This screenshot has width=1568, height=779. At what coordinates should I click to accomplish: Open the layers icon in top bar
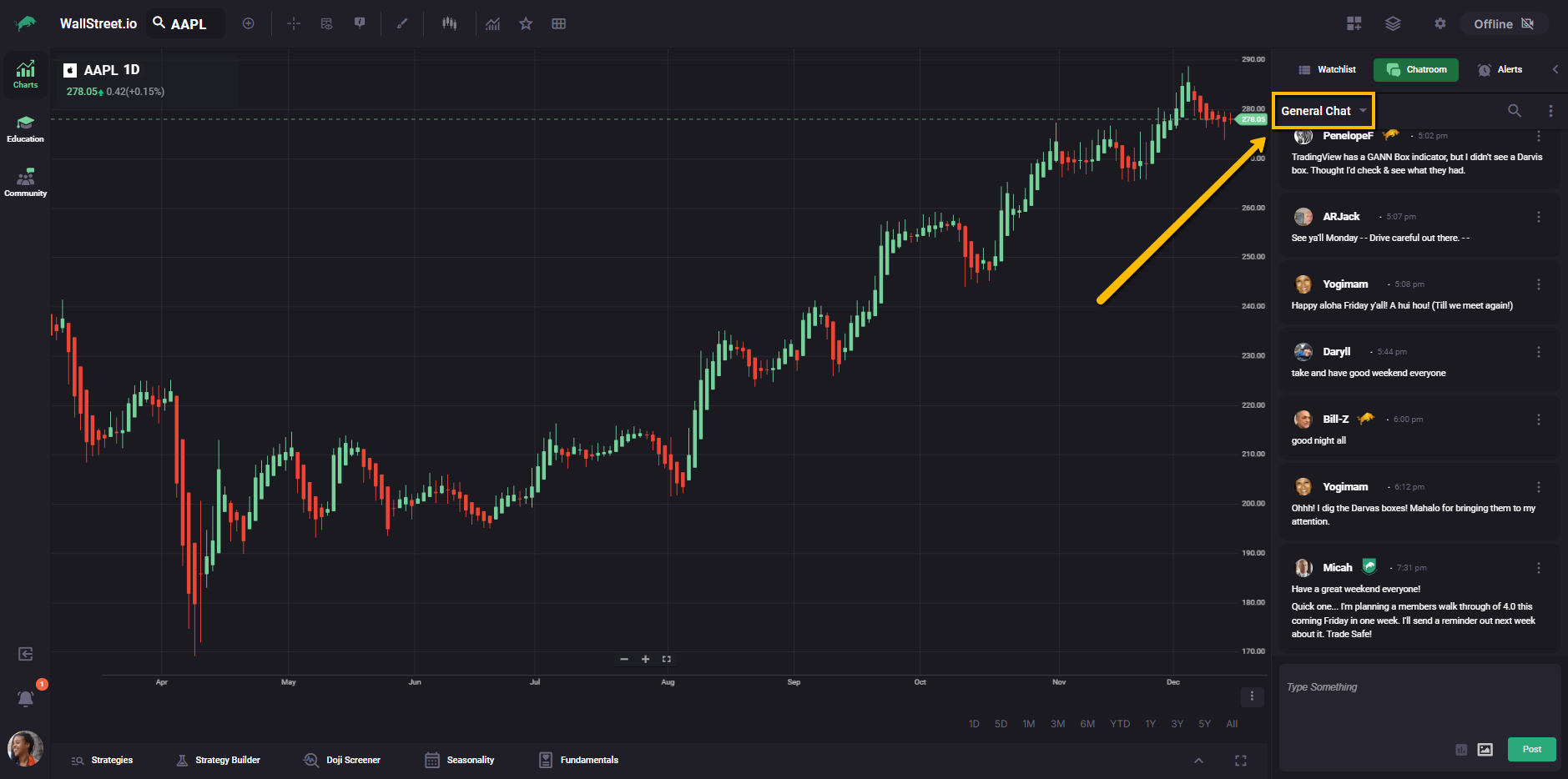(1393, 23)
